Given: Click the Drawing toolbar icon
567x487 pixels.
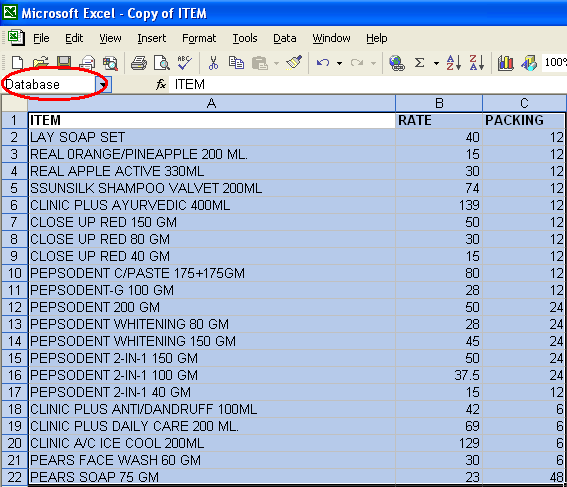Looking at the screenshot, I should [x=529, y=63].
